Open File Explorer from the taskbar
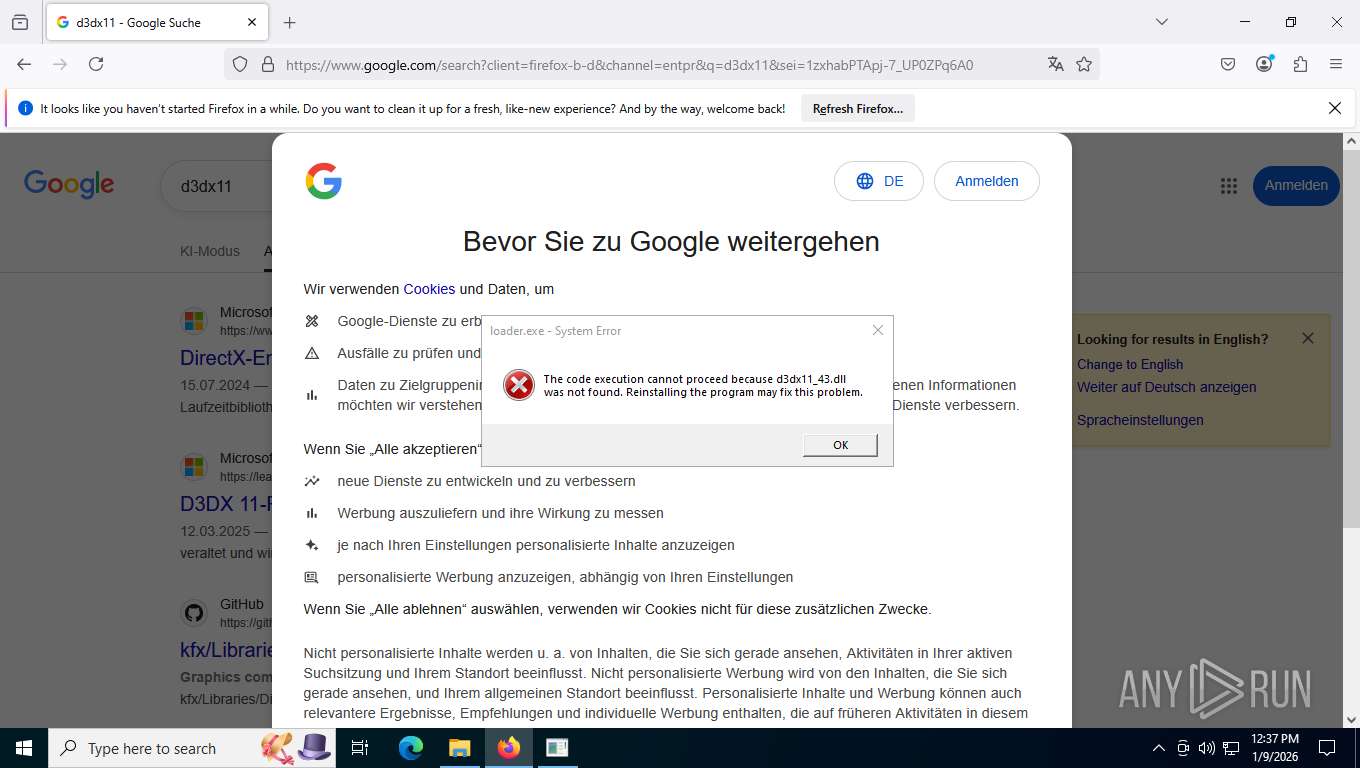 [459, 748]
